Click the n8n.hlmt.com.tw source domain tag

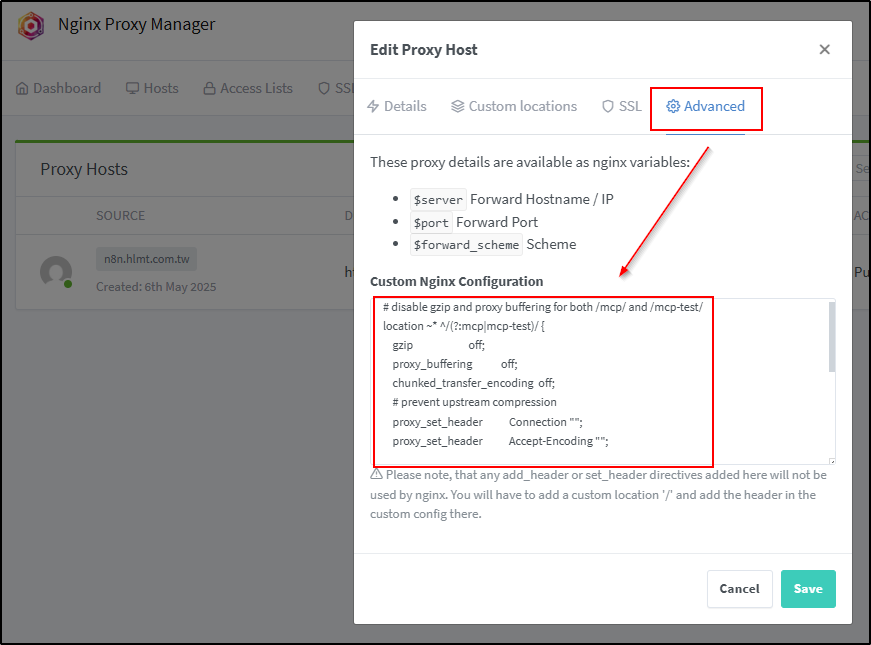pyautogui.click(x=147, y=259)
